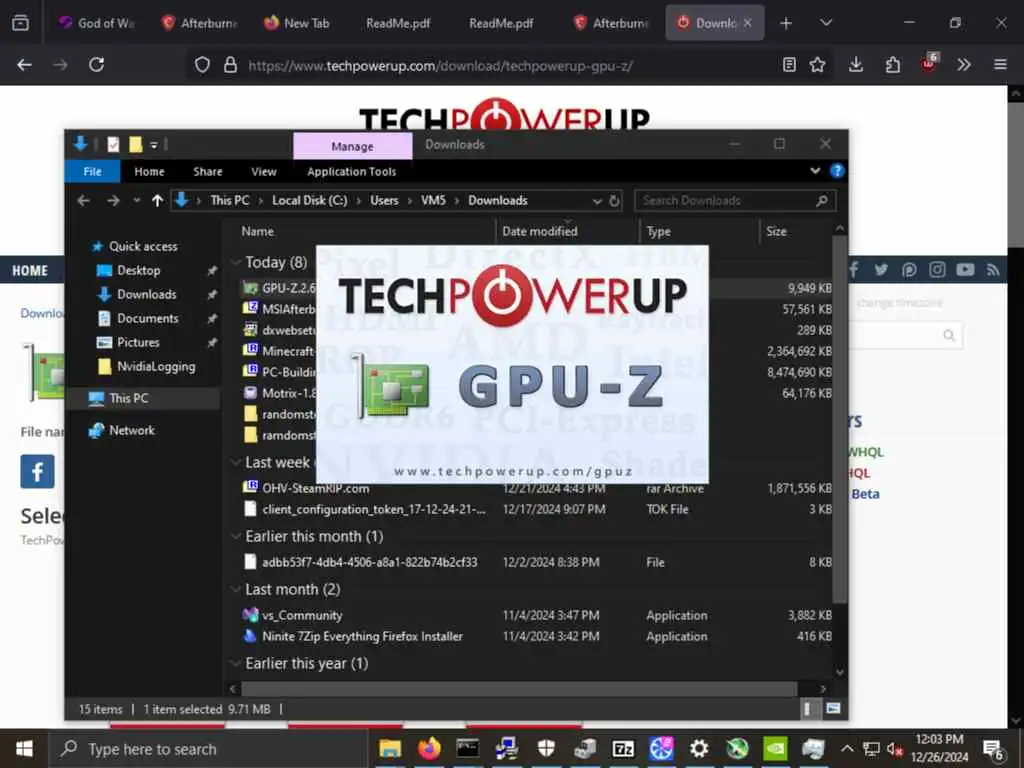Viewport: 1024px width, 768px height.
Task: Refresh the Downloads folder
Action: (614, 200)
